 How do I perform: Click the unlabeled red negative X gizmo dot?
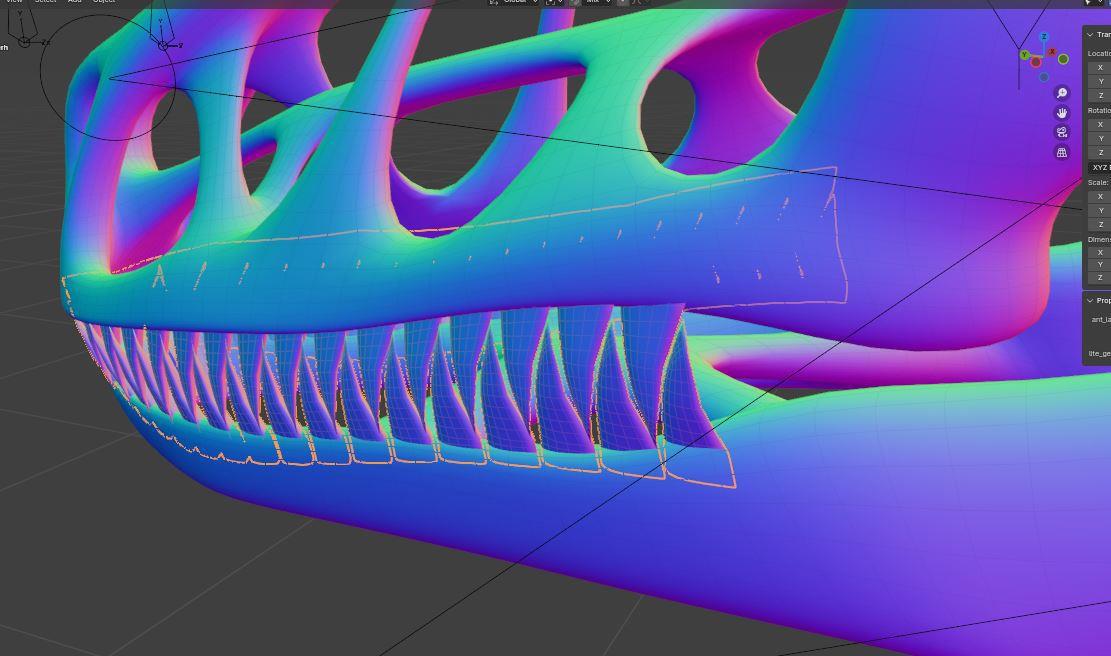pos(1036,62)
